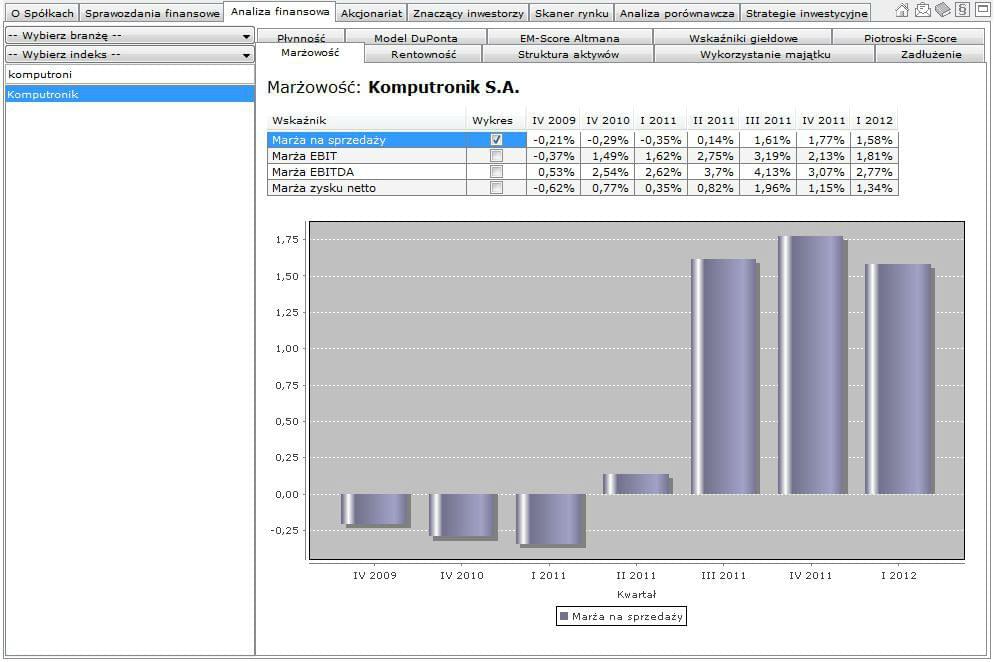995x662 pixels.
Task: Open the 'Wykorzystanie majątku' sub-tab
Action: tap(765, 55)
